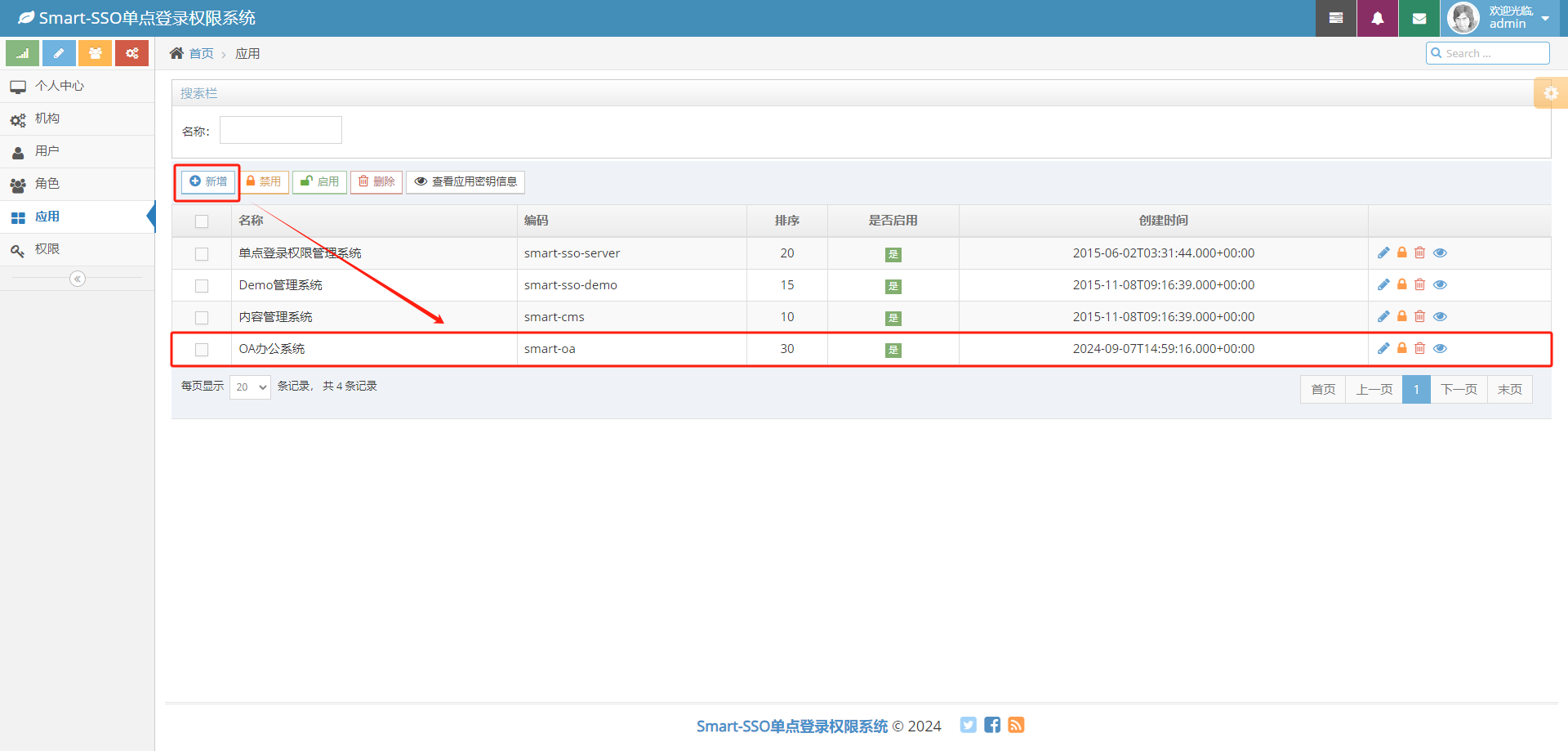
Task: Click the 启用 button
Action: (x=319, y=181)
